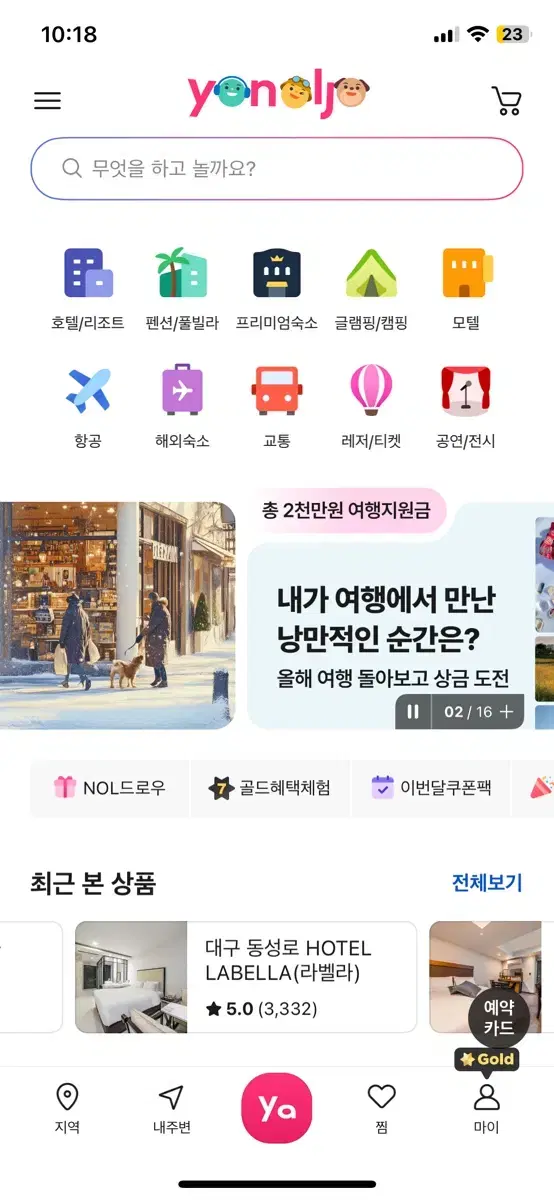
Task: Focus the 무엇을 하고 놀까요? search field
Action: point(277,168)
